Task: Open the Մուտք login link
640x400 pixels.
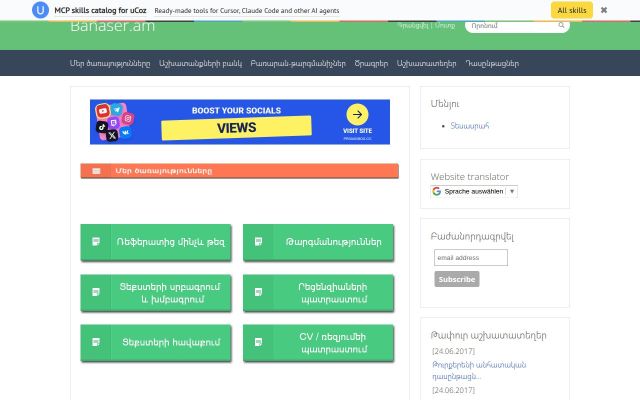Action: pos(444,25)
